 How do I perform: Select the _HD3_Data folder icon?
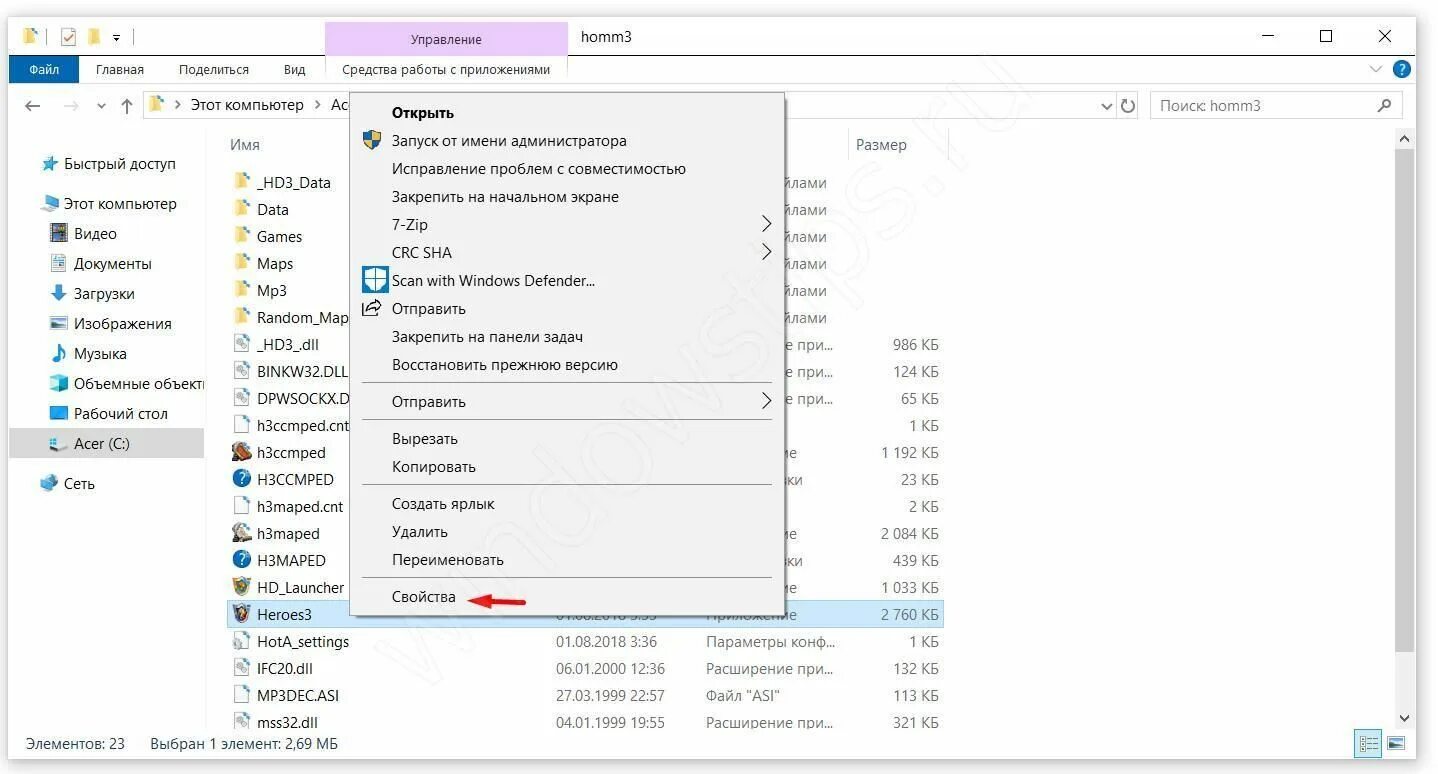point(241,182)
